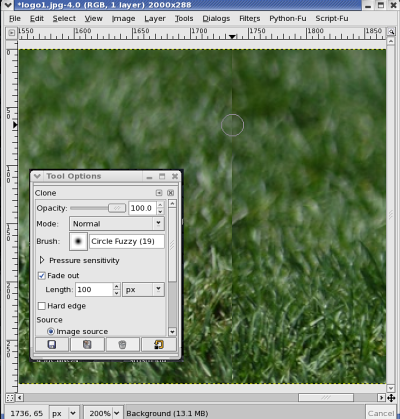Open the File menu
This screenshot has width=400, height=419.
coord(15,19)
